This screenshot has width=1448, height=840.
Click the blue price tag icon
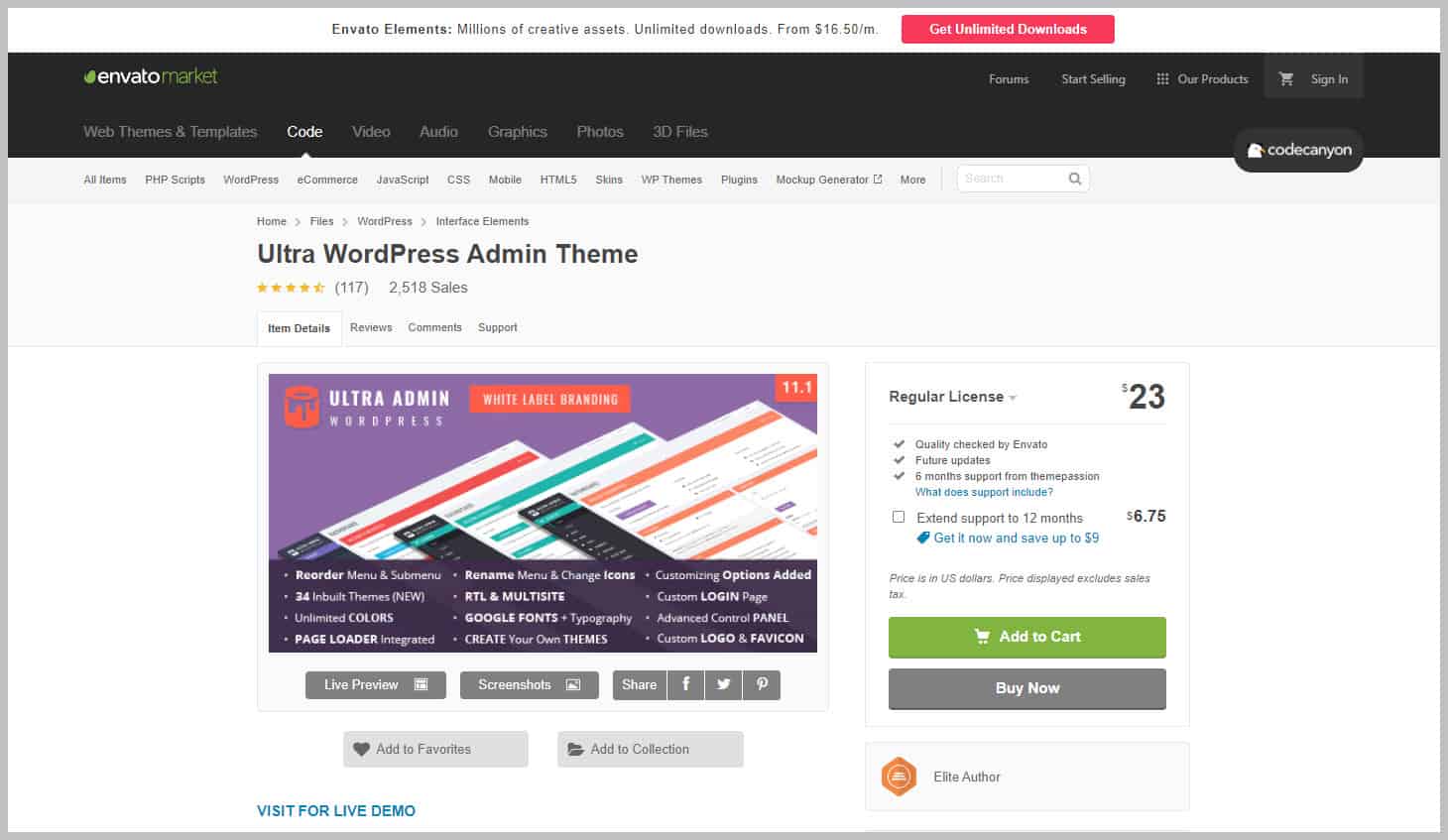[922, 538]
